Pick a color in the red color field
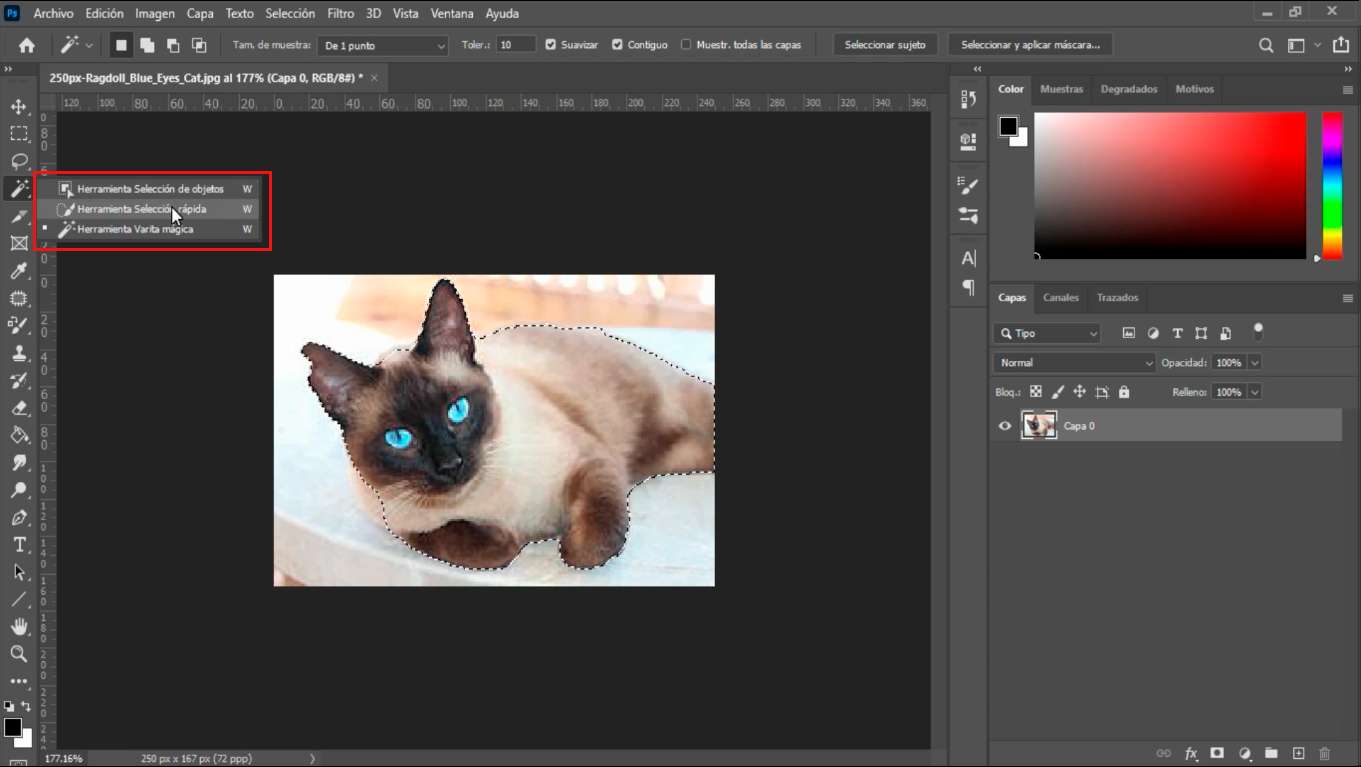 pyautogui.click(x=1170, y=185)
